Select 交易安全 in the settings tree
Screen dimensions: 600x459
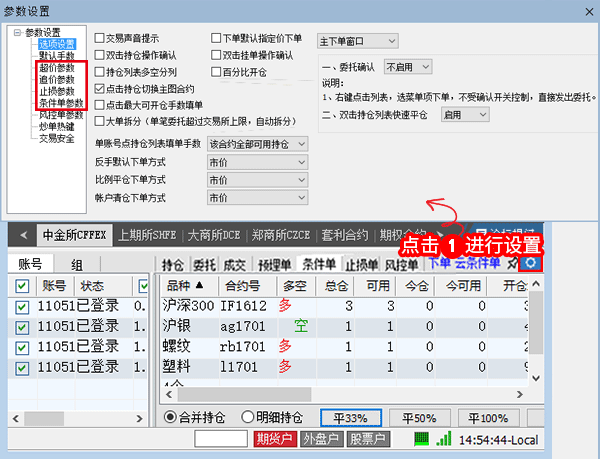click(x=57, y=140)
